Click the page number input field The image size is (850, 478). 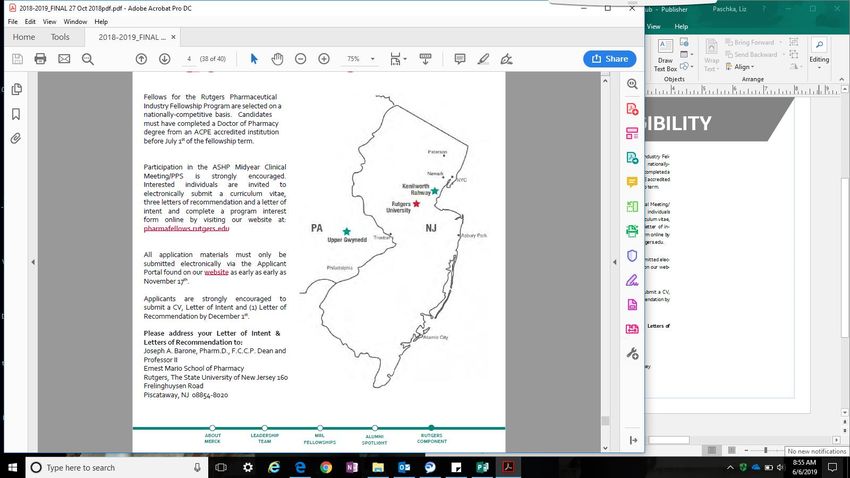[189, 59]
